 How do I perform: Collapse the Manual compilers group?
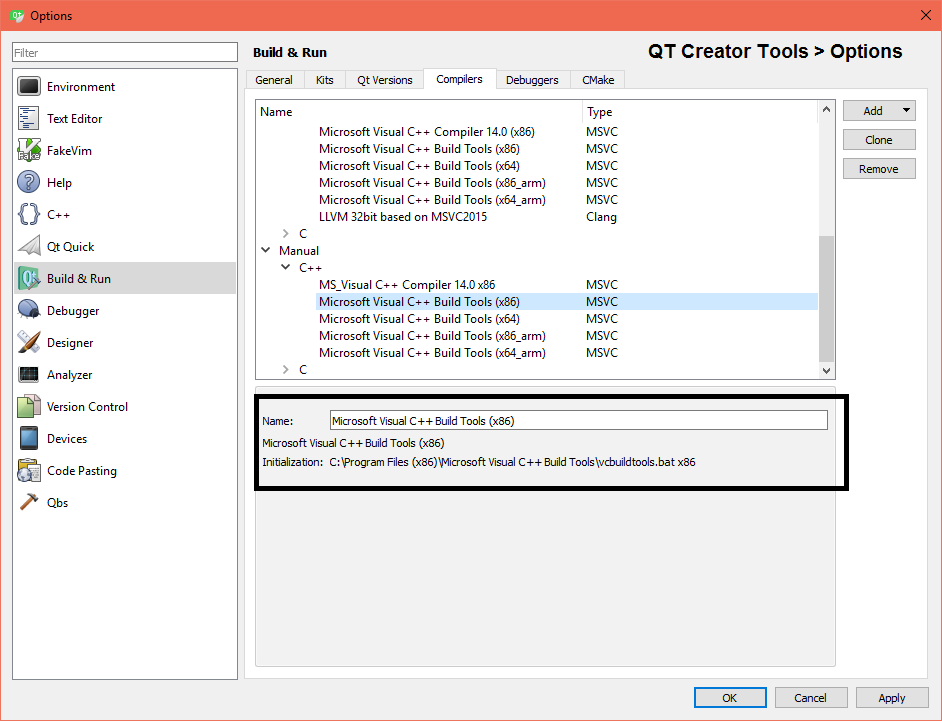click(x=266, y=250)
